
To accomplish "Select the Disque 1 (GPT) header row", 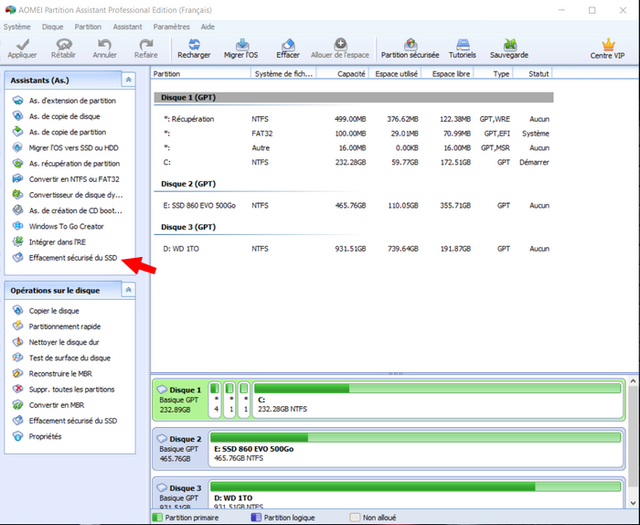I will (353, 97).
